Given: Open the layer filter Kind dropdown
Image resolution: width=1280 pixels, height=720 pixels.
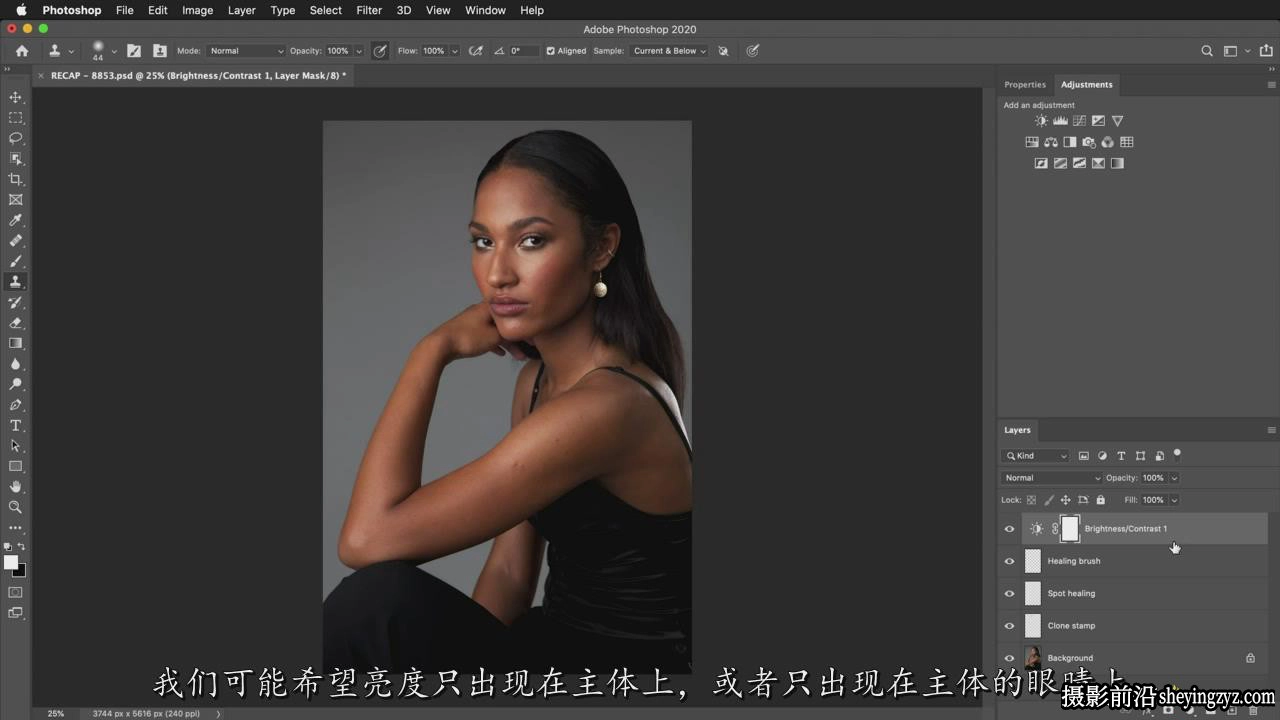Looking at the screenshot, I should [1036, 456].
